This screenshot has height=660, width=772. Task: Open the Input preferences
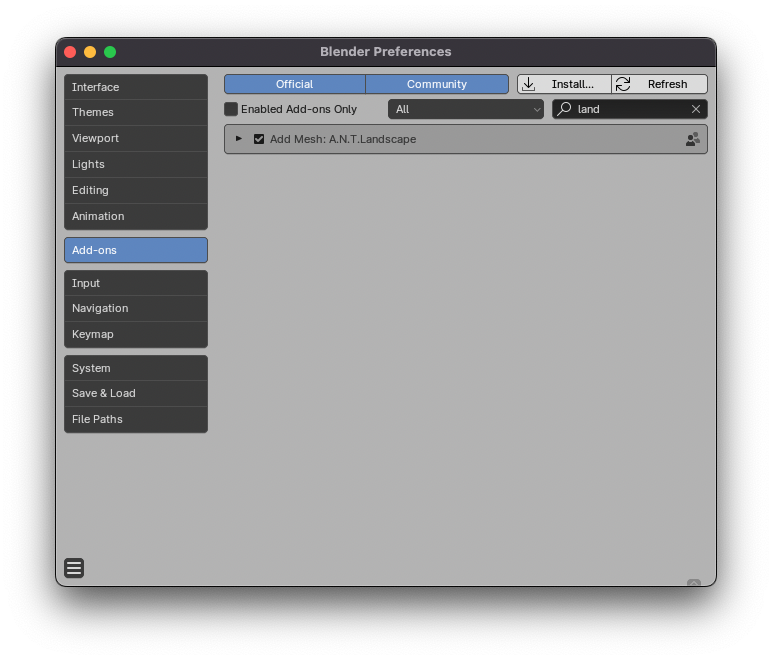[x=136, y=283]
